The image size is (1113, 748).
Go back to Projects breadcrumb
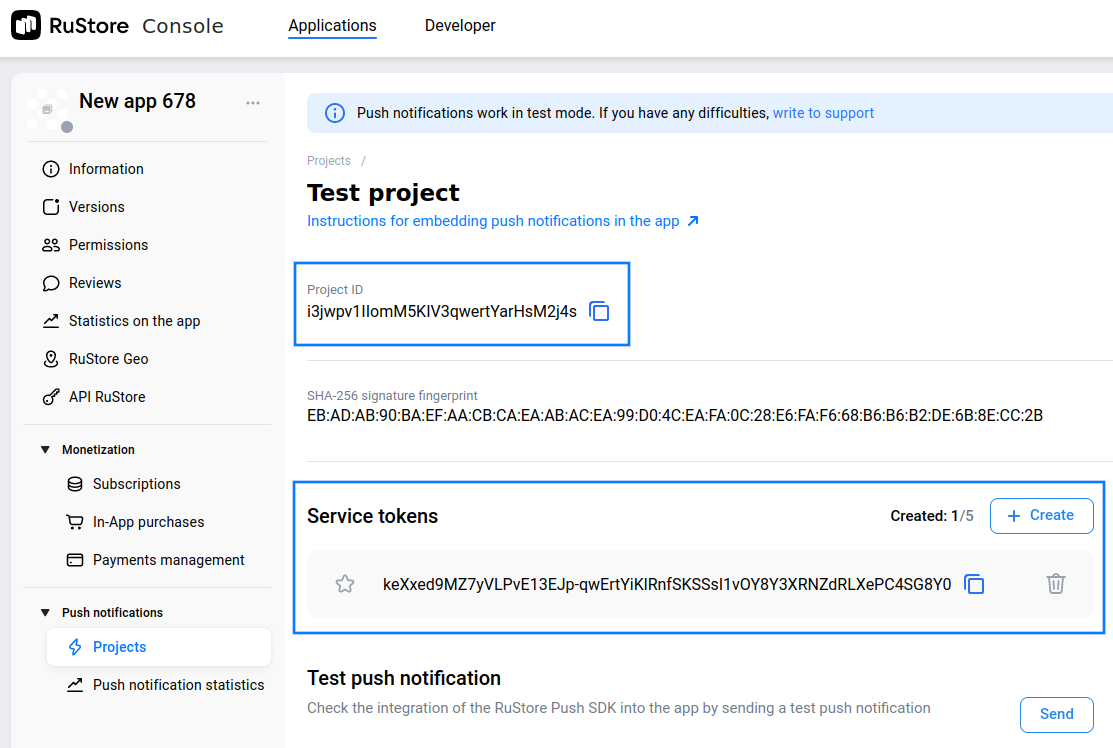pyautogui.click(x=329, y=160)
